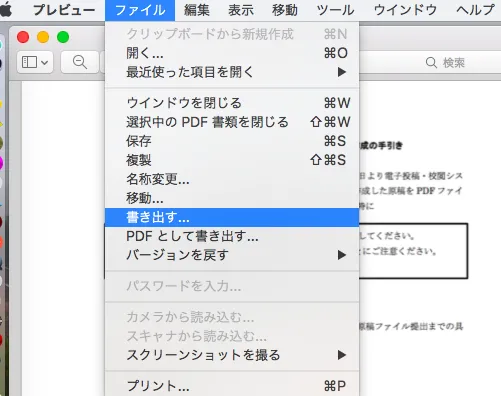Expand the スクリーンショットを撮る submenu

pyautogui.click(x=232, y=355)
